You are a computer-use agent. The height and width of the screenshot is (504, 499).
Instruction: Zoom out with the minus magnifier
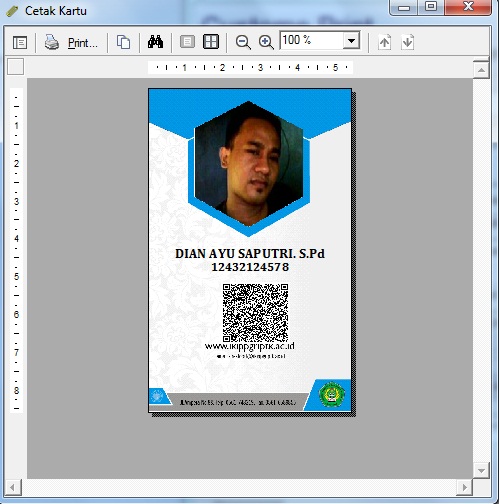tap(243, 42)
